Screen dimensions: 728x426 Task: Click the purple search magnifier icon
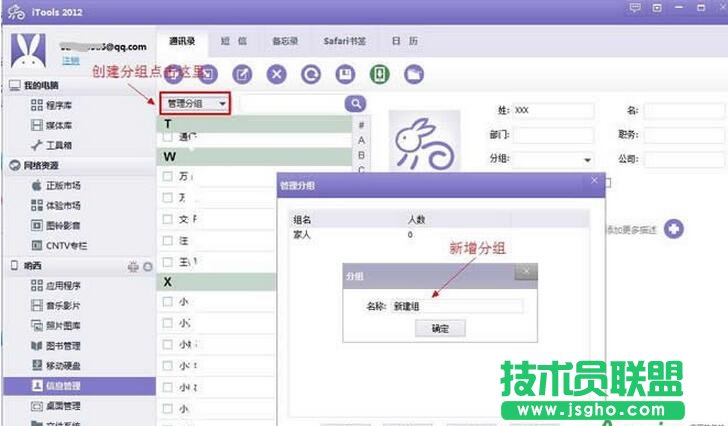(x=355, y=103)
